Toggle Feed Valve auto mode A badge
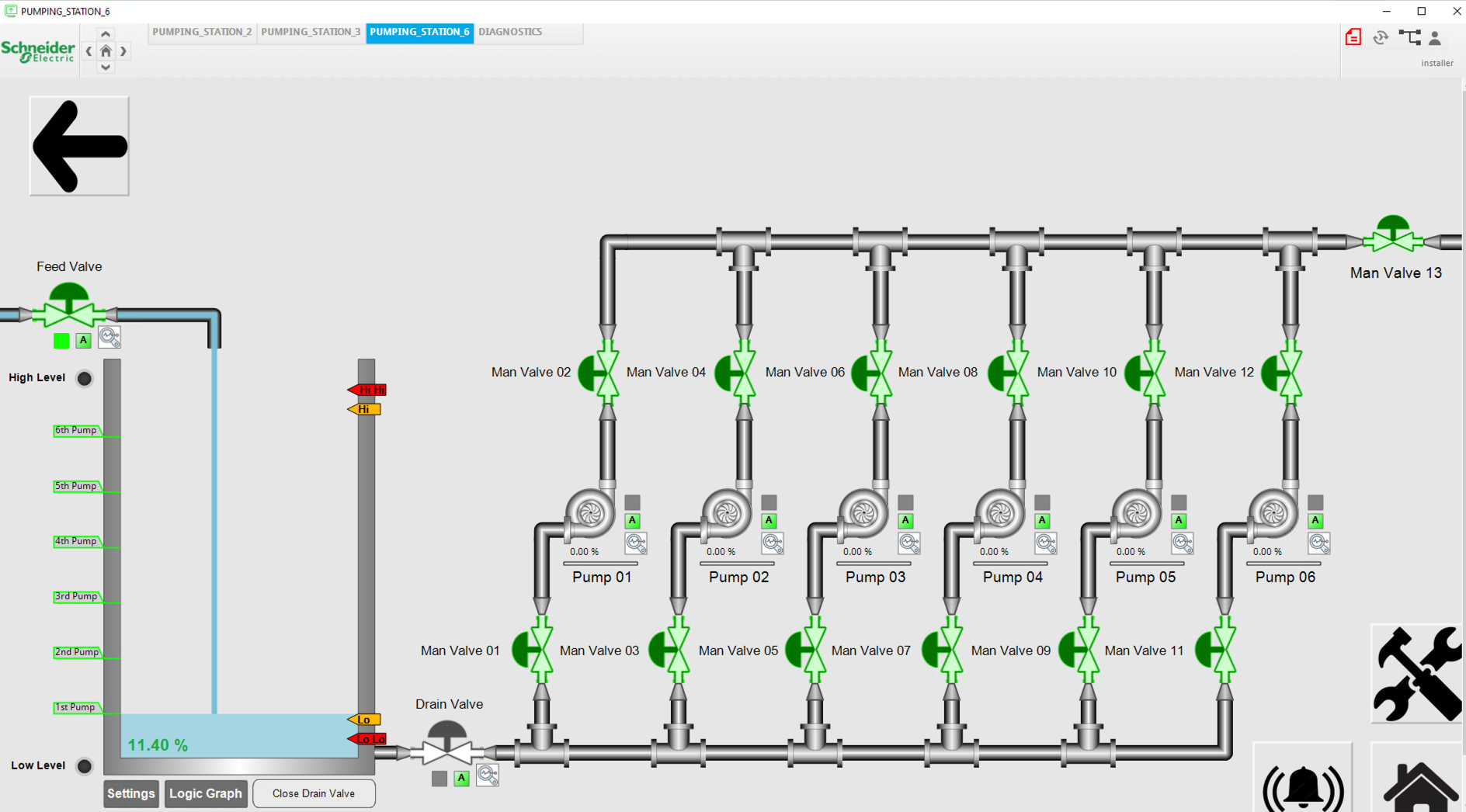Screen dimensions: 1466x812 tap(84, 341)
